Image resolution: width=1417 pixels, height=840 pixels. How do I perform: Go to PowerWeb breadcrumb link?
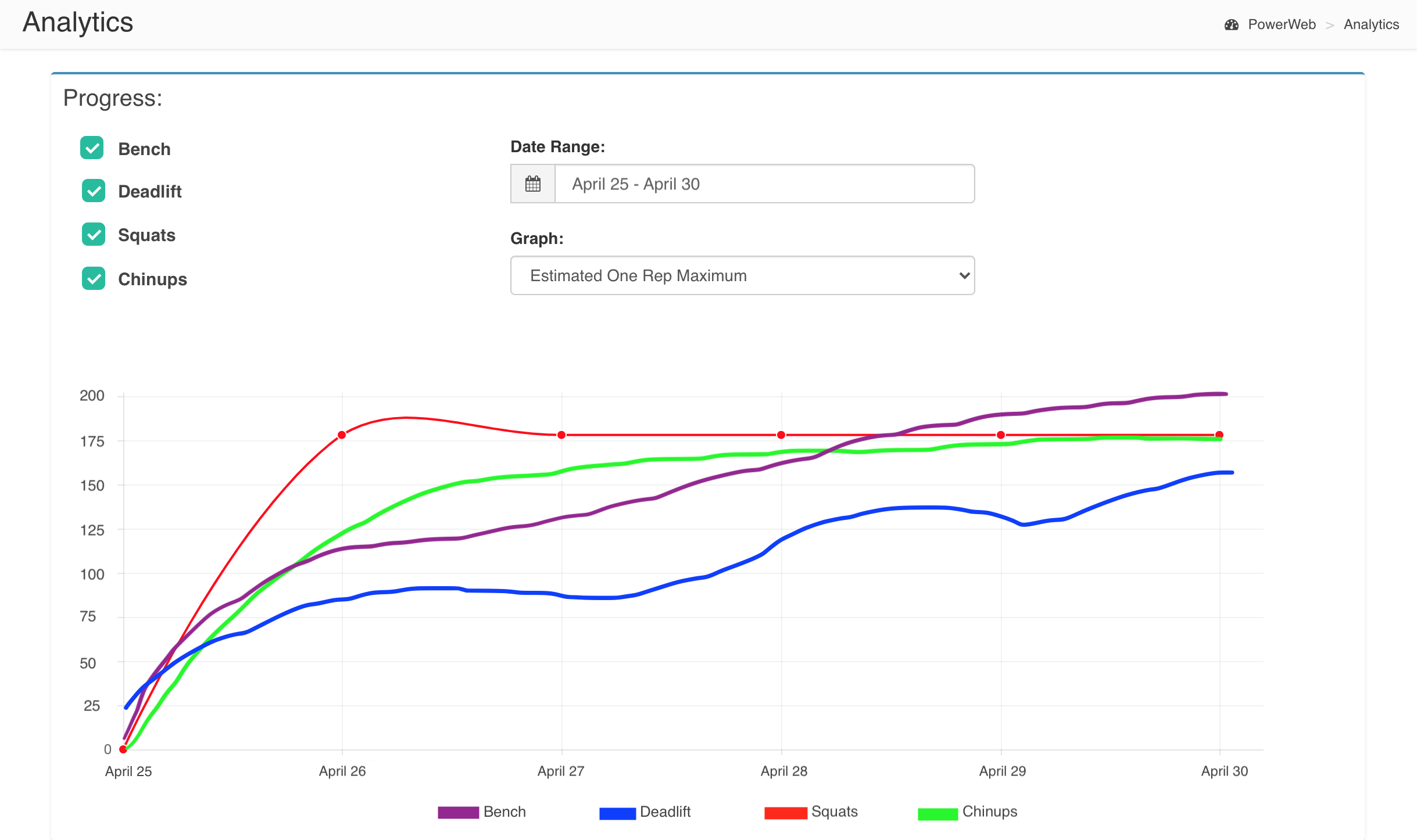[1282, 24]
